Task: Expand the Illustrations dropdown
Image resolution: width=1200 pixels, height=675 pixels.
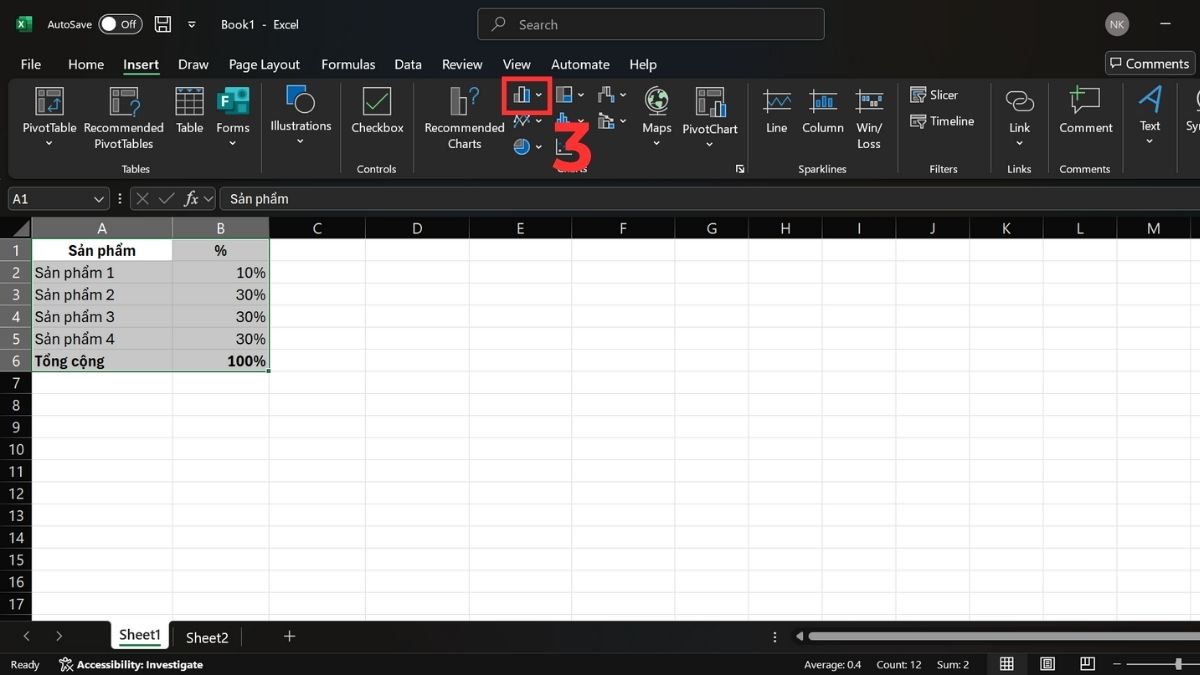Action: point(300,110)
